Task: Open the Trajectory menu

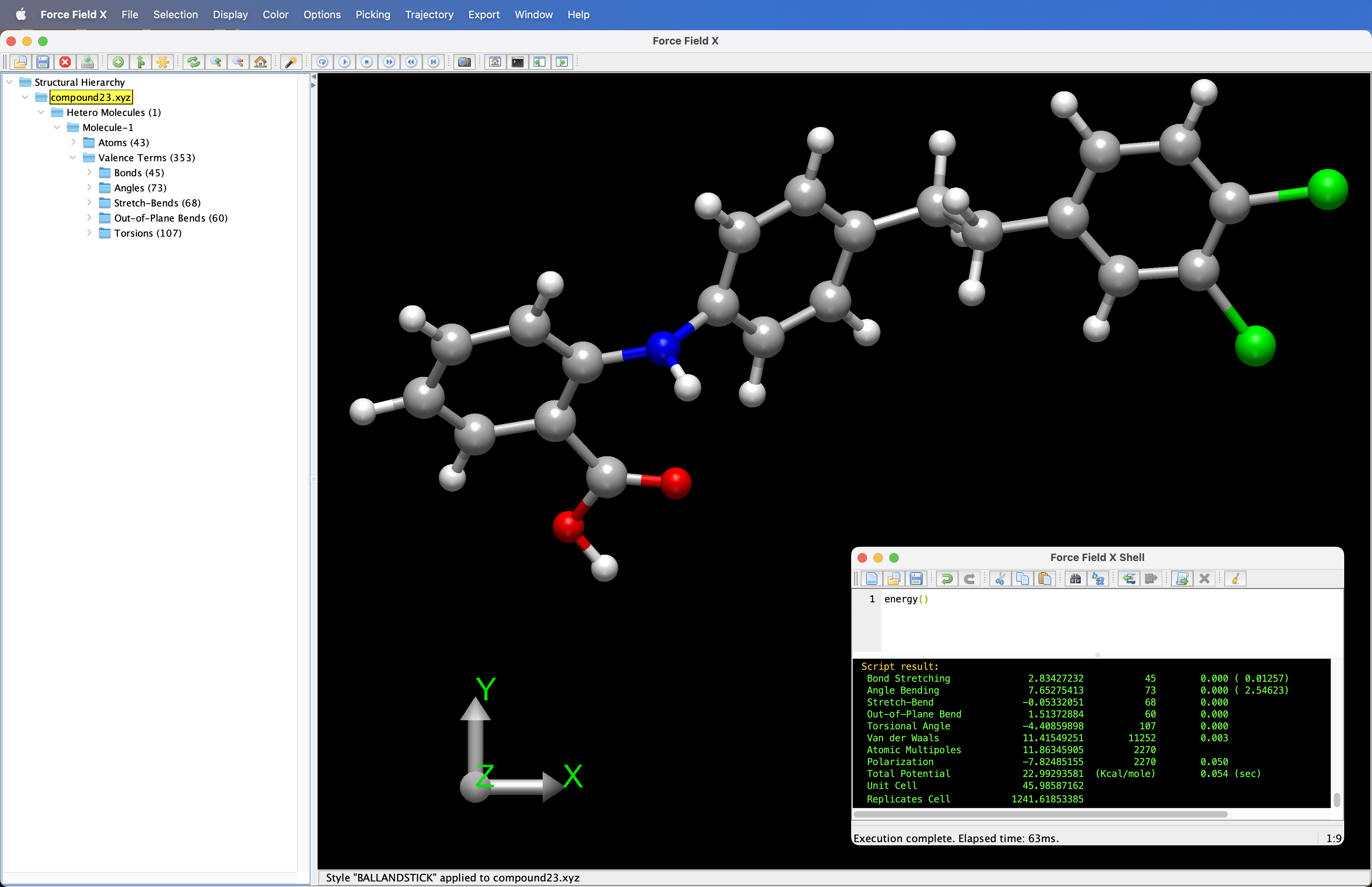Action: pos(429,14)
